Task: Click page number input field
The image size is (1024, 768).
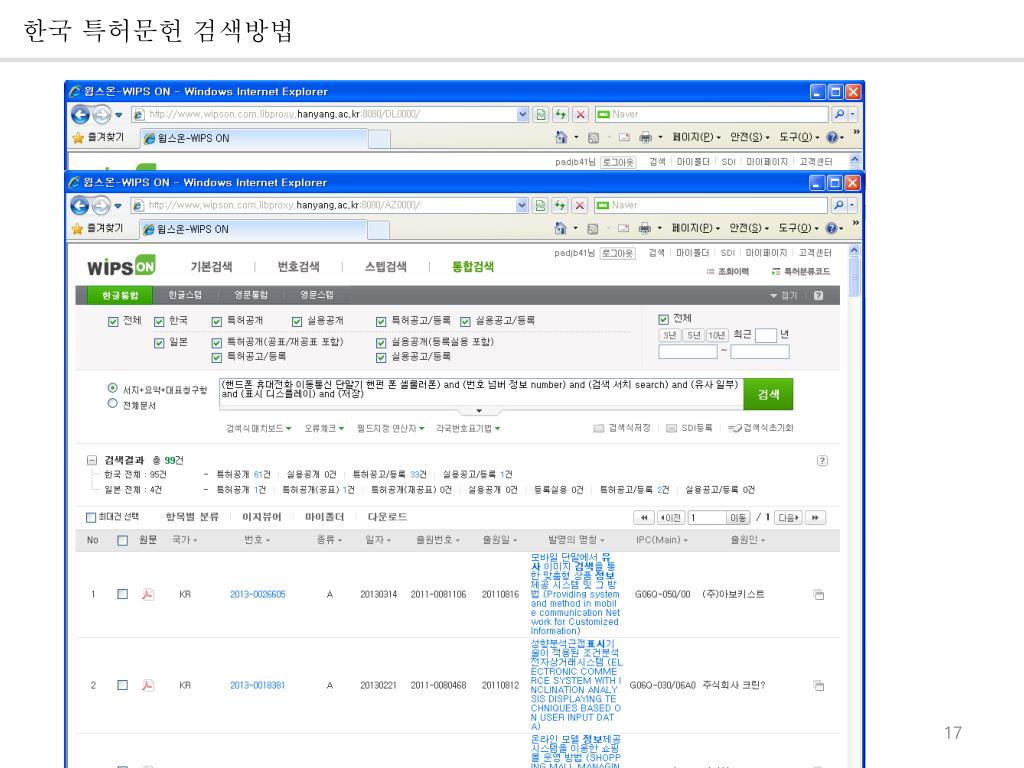Action: pos(707,518)
